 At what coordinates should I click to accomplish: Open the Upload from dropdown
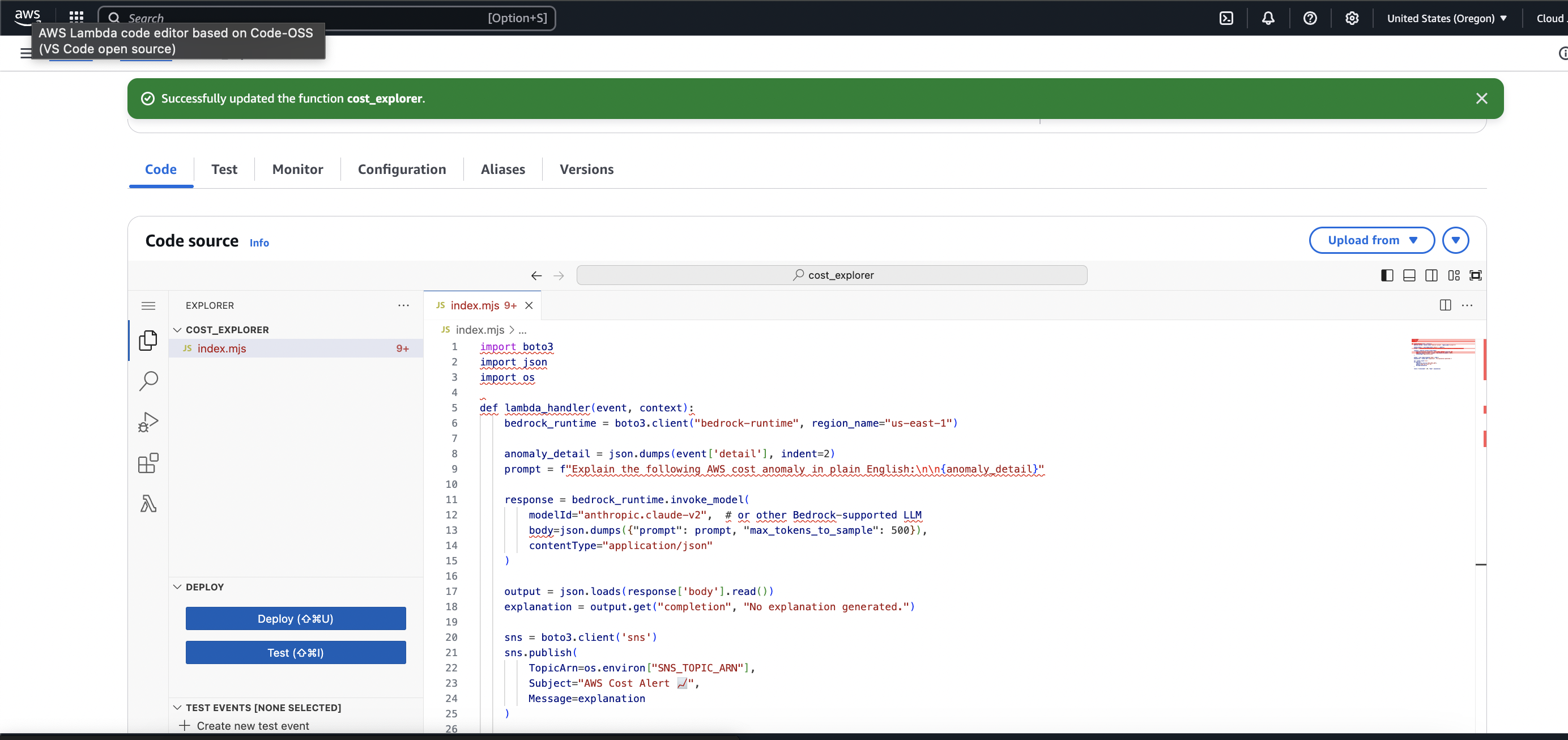1372,241
